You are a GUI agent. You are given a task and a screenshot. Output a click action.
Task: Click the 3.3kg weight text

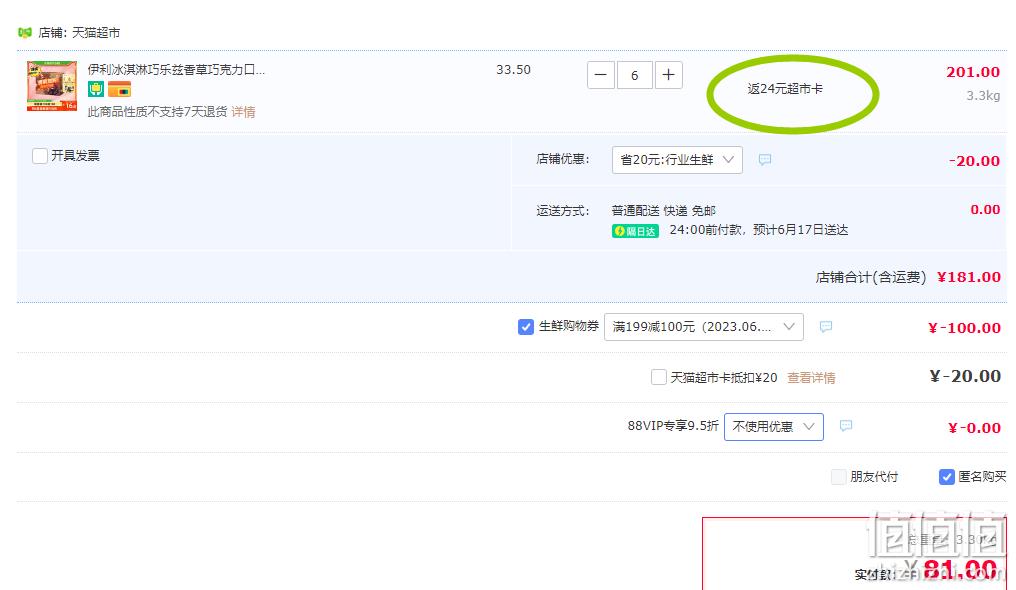click(983, 96)
